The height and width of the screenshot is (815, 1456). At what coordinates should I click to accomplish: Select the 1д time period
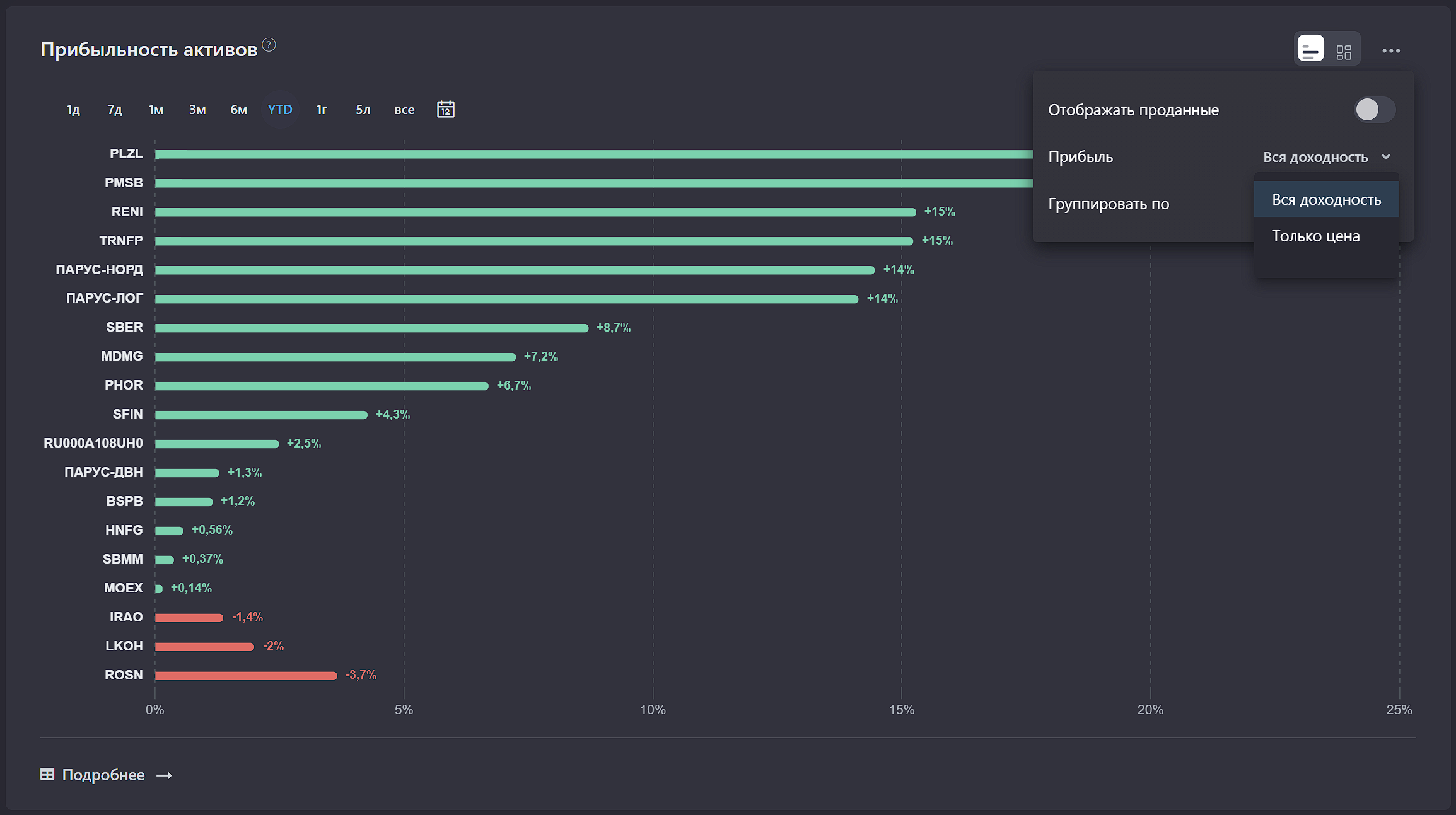[x=73, y=110]
